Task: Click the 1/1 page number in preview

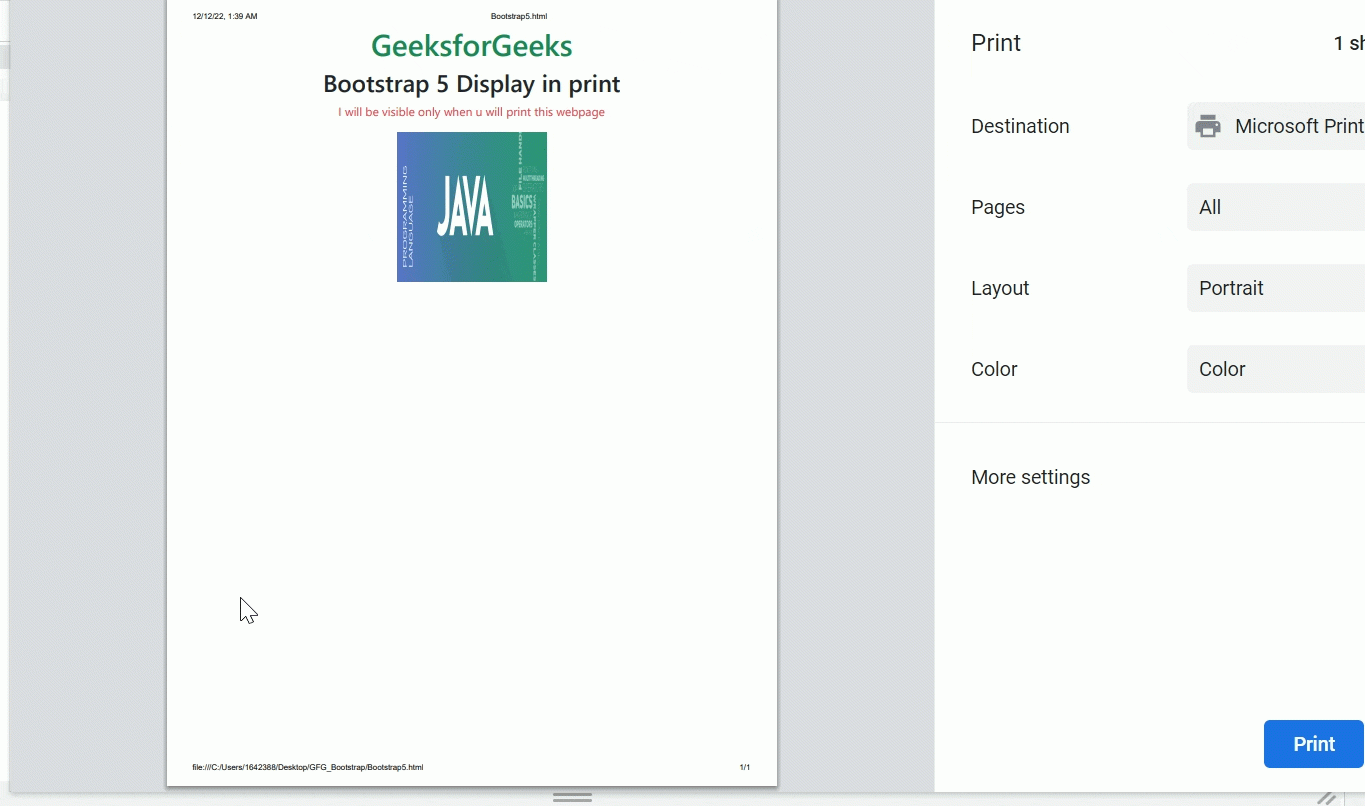Action: 744,767
